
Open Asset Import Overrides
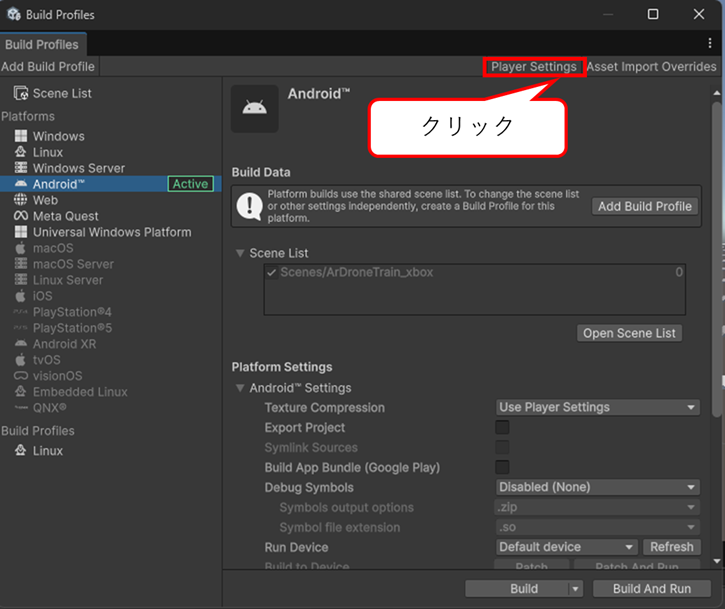(x=651, y=67)
